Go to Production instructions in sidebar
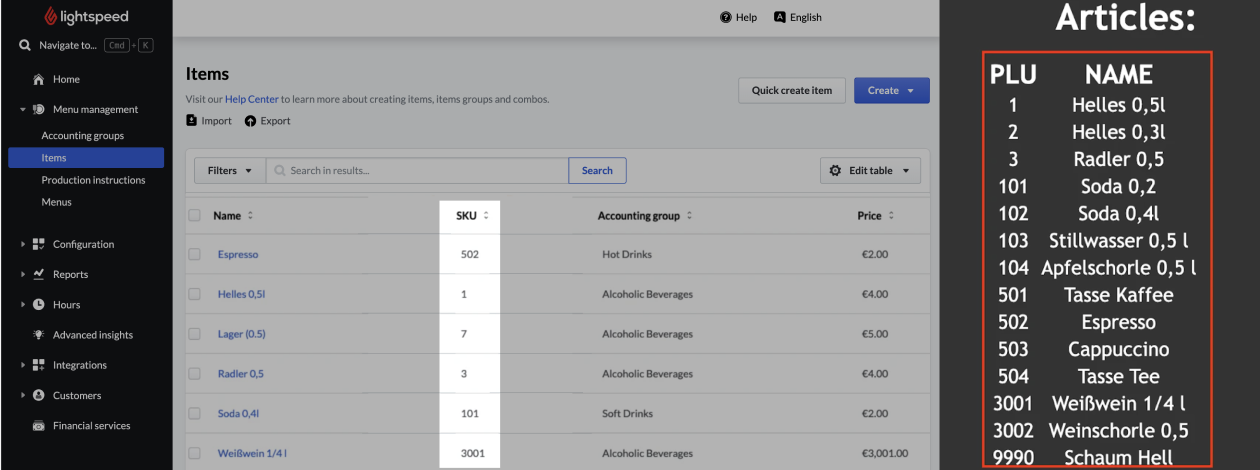1260x470 pixels. (93, 180)
